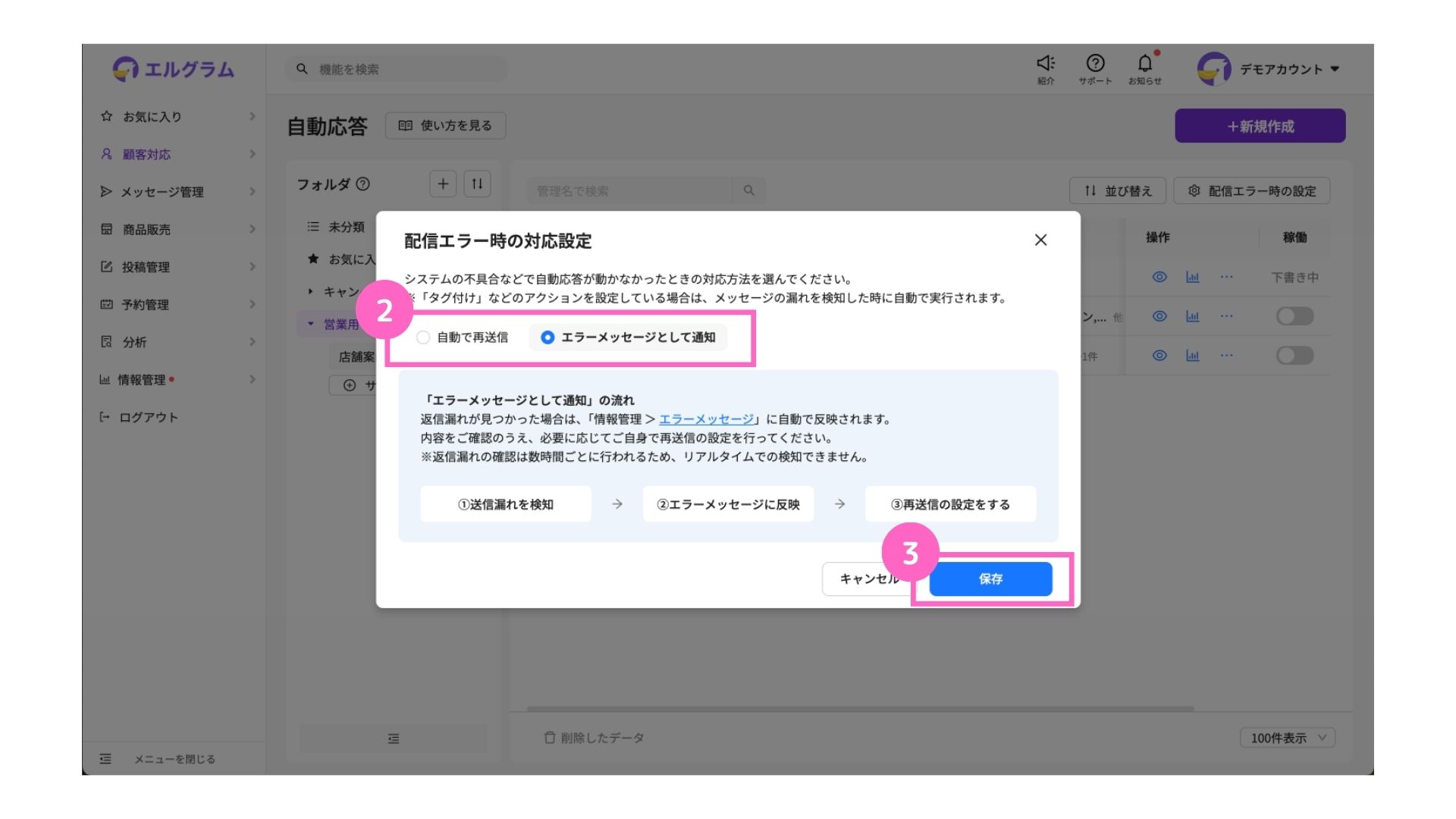The height and width of the screenshot is (819, 1456).
Task: Open the 100件表示 page size dropdown
Action: click(1287, 738)
